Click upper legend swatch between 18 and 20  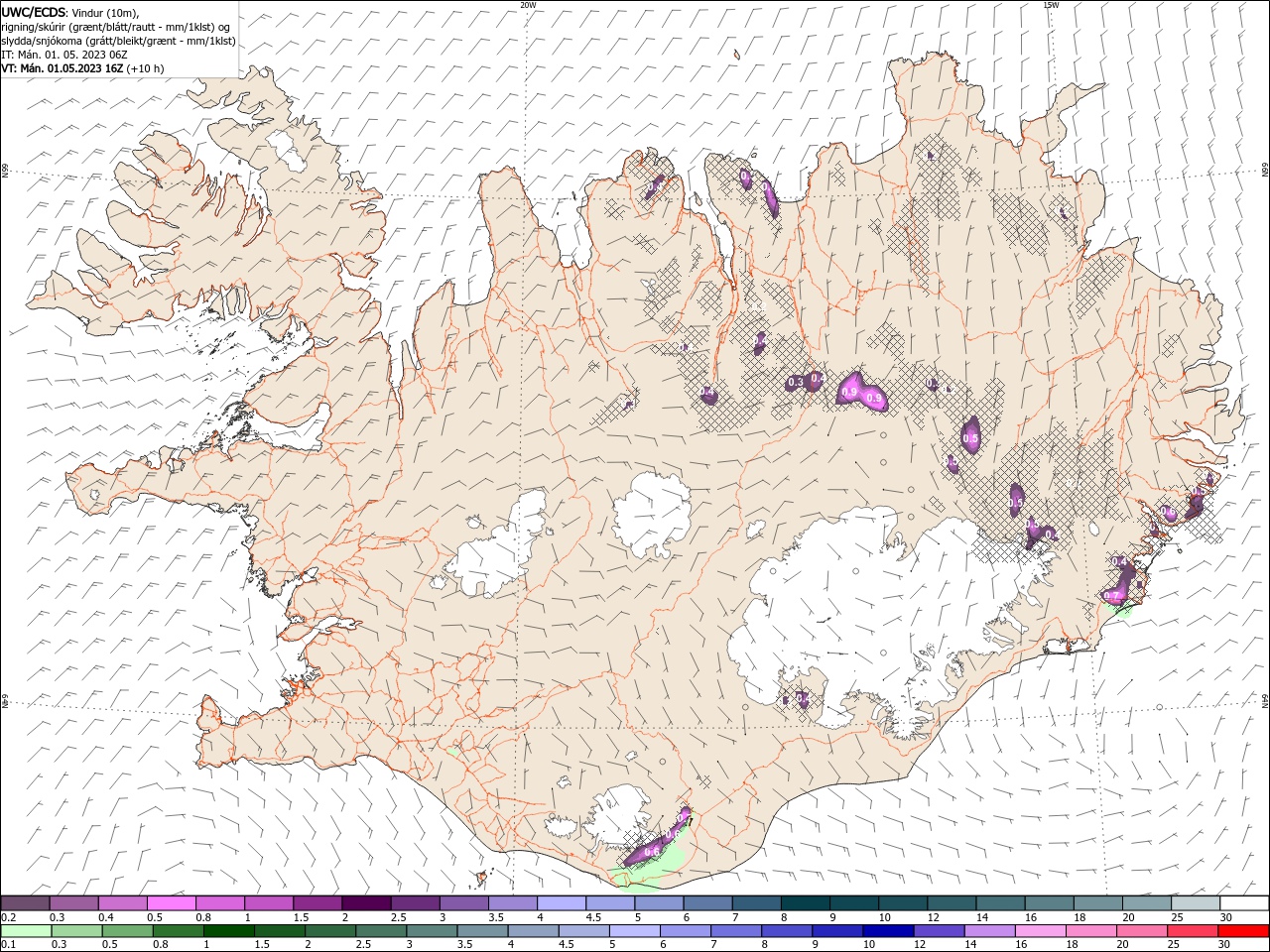[1097, 903]
